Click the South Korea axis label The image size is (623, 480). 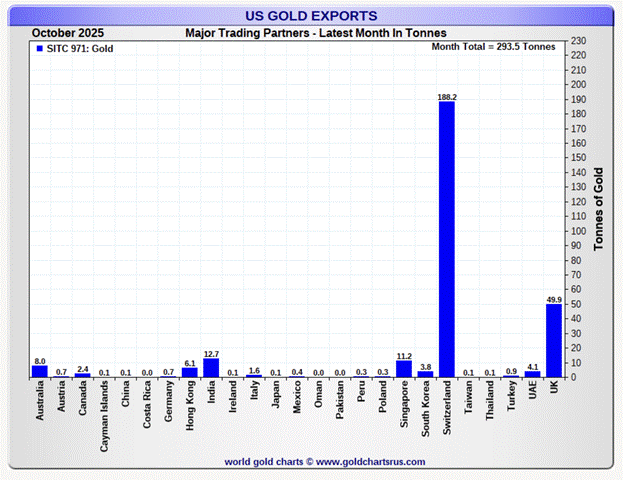(425, 410)
